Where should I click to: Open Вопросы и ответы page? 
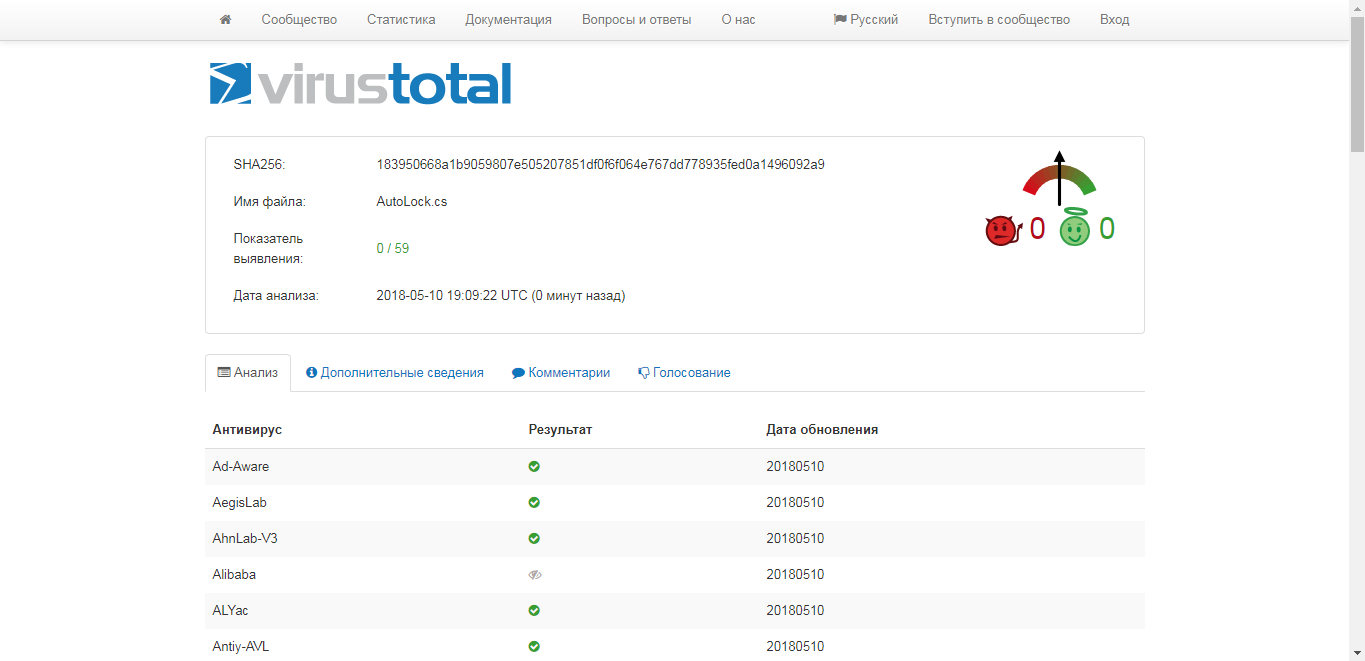(636, 20)
